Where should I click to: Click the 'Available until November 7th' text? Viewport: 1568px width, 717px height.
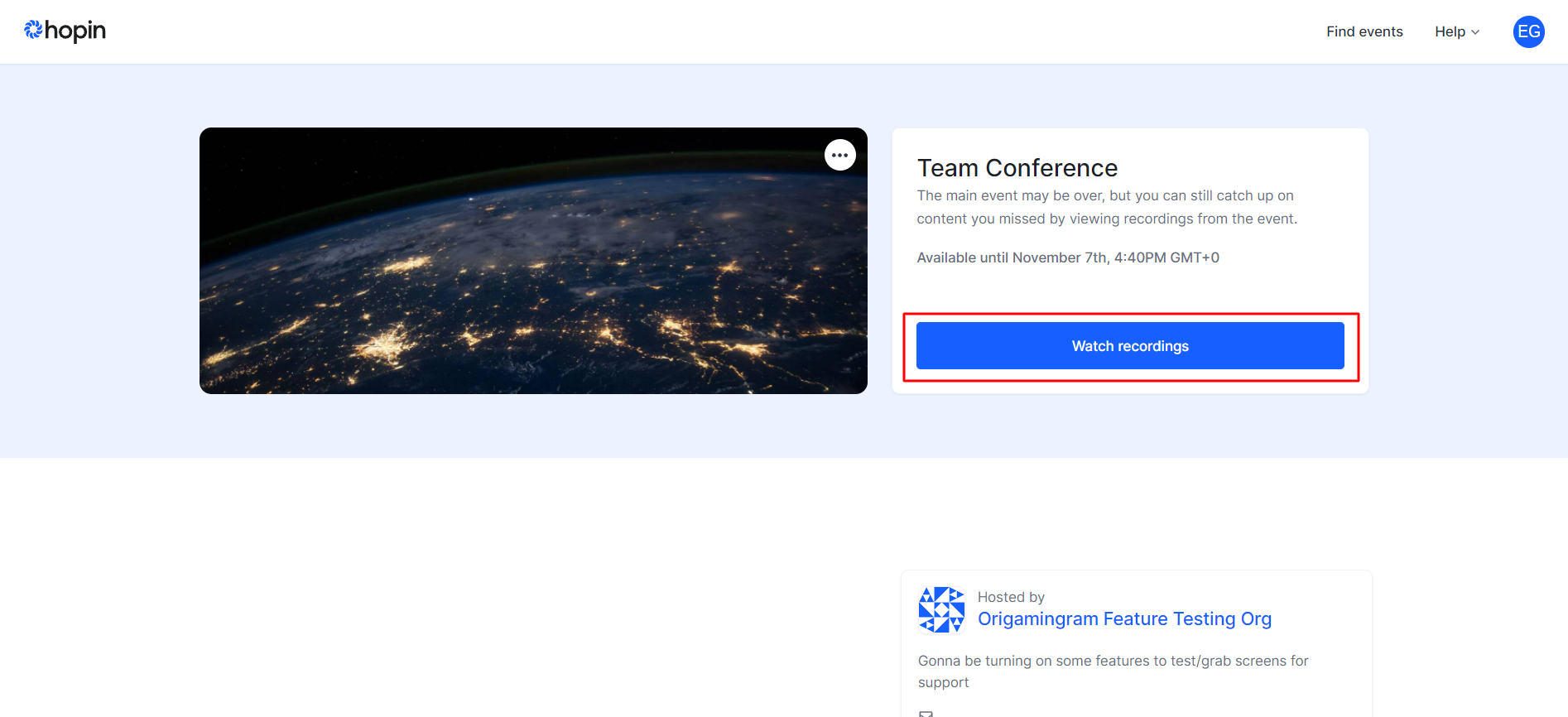coord(1068,257)
